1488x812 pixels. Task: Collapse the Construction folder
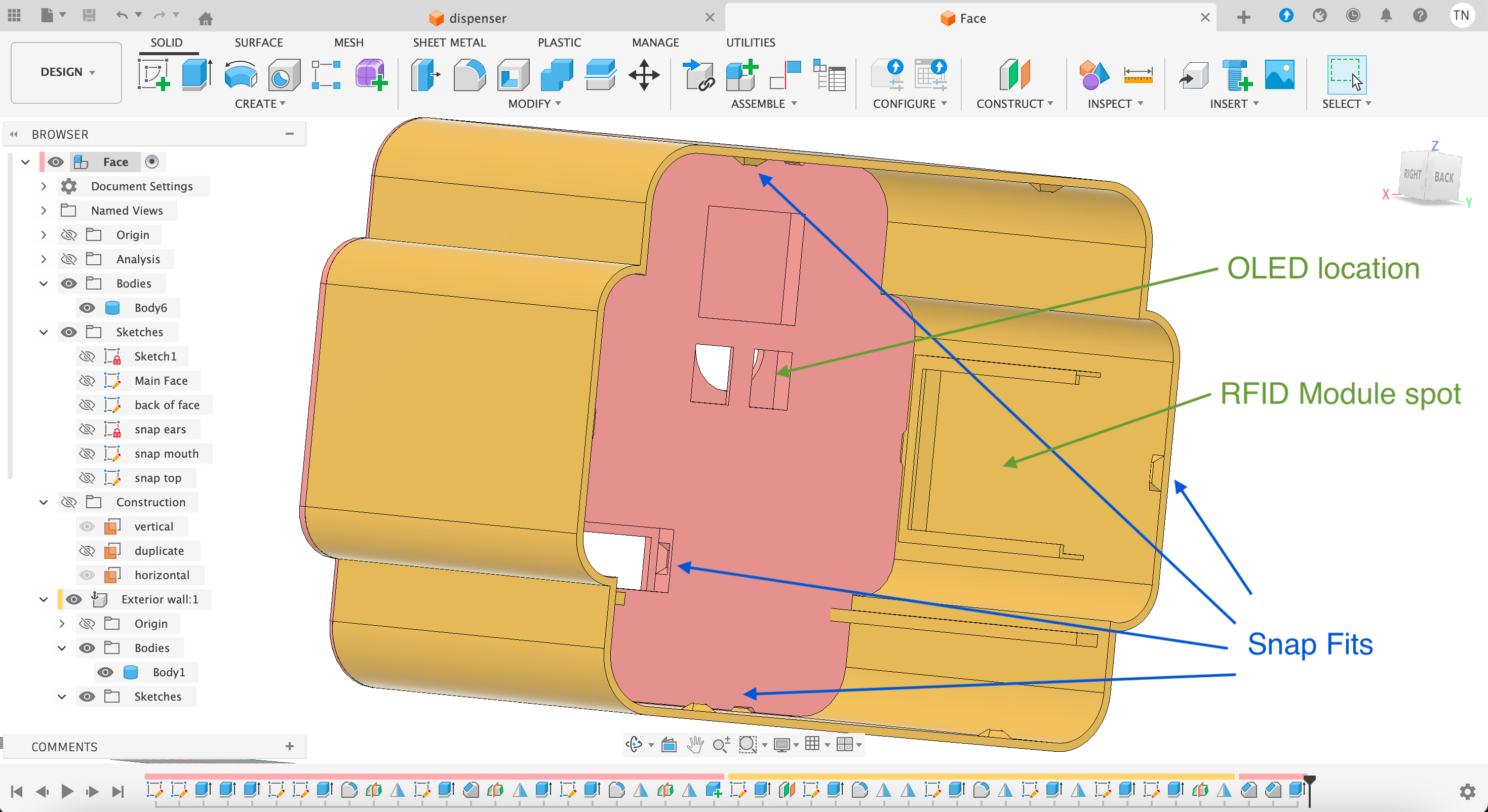[x=44, y=503]
